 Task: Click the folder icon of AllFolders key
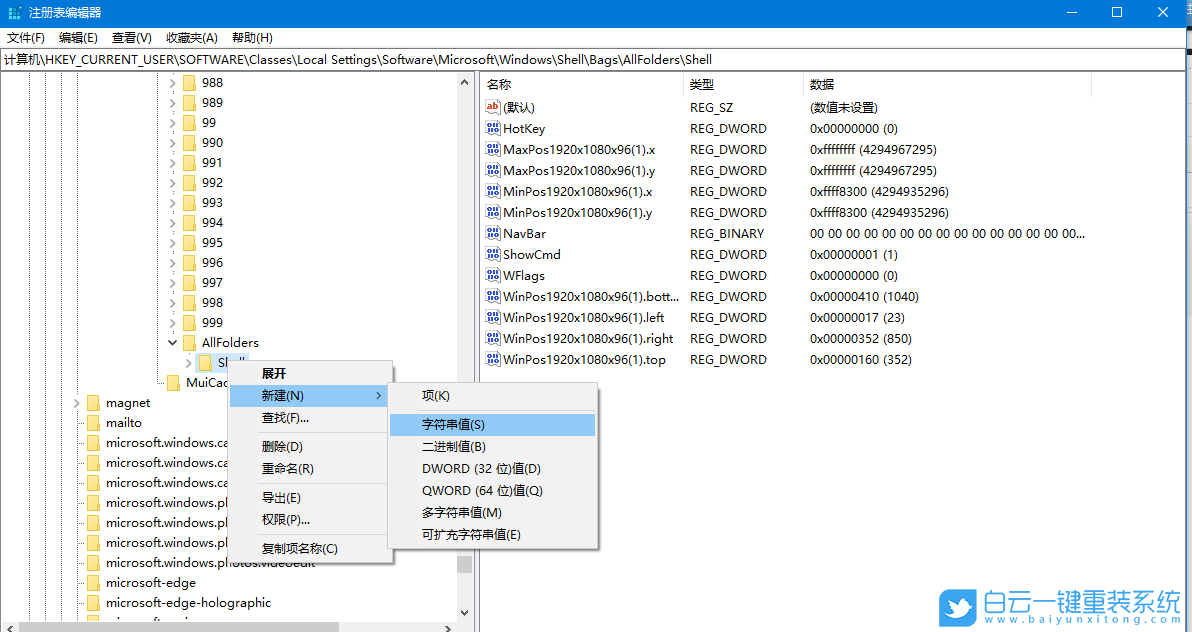[x=190, y=342]
